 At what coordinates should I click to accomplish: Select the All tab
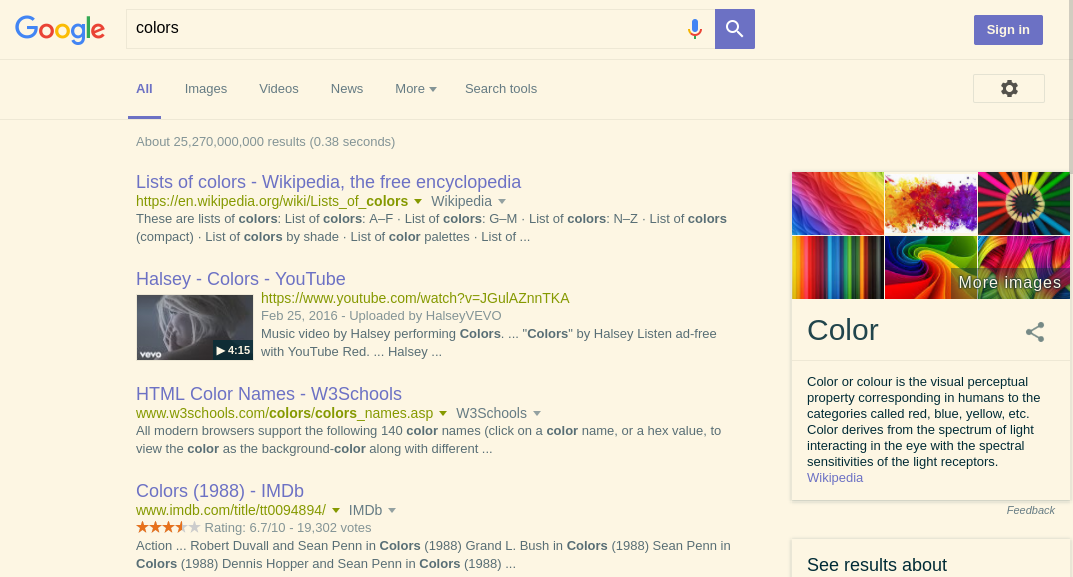[144, 89]
